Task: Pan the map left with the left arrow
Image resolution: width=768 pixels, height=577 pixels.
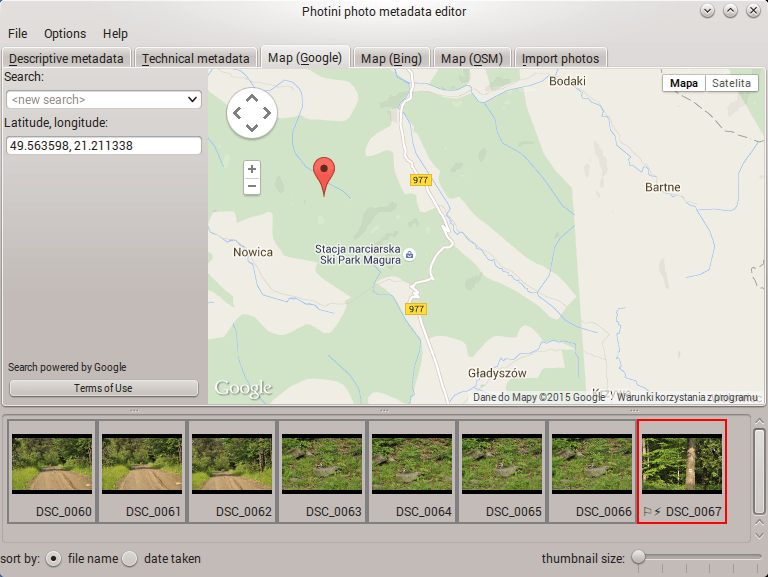Action: [x=237, y=113]
